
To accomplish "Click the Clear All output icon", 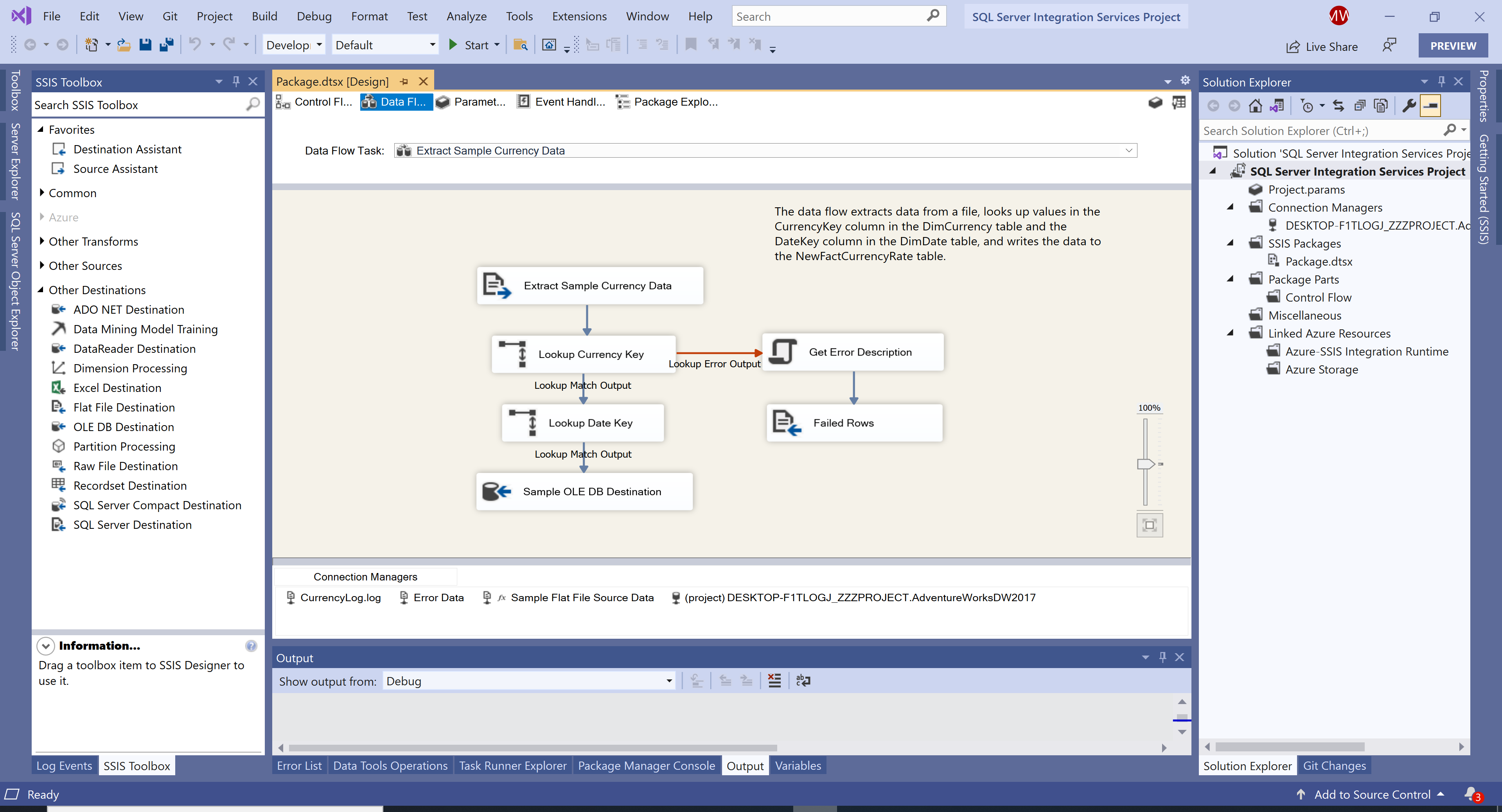I will click(774, 680).
